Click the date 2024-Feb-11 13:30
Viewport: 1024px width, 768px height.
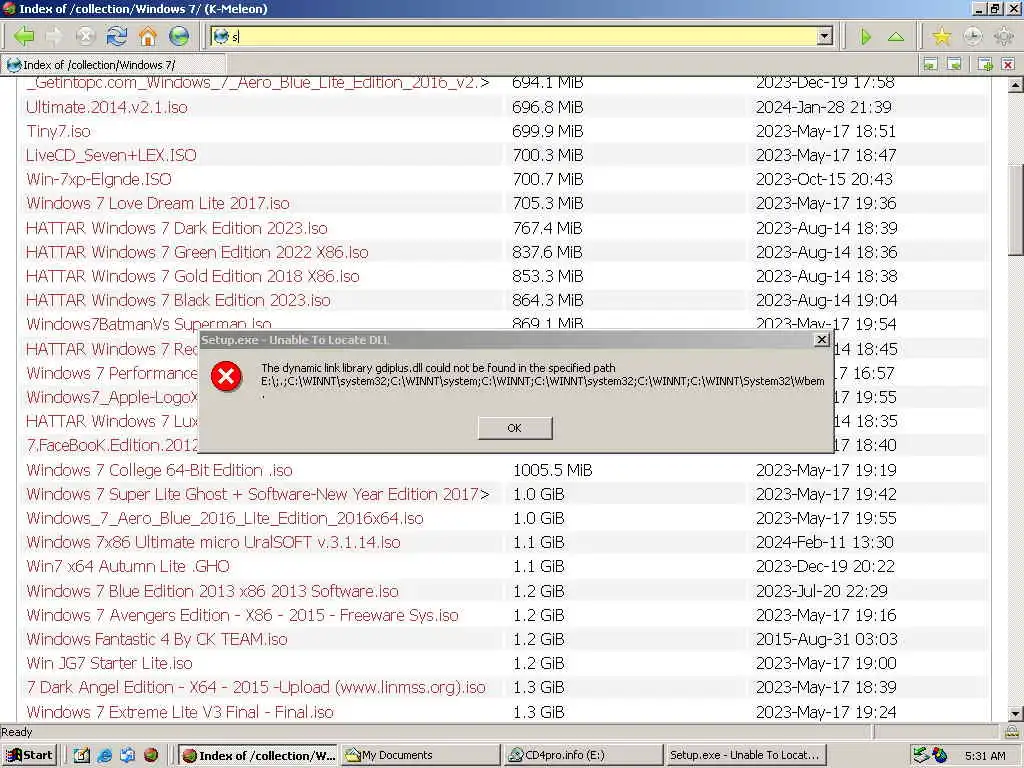click(825, 543)
